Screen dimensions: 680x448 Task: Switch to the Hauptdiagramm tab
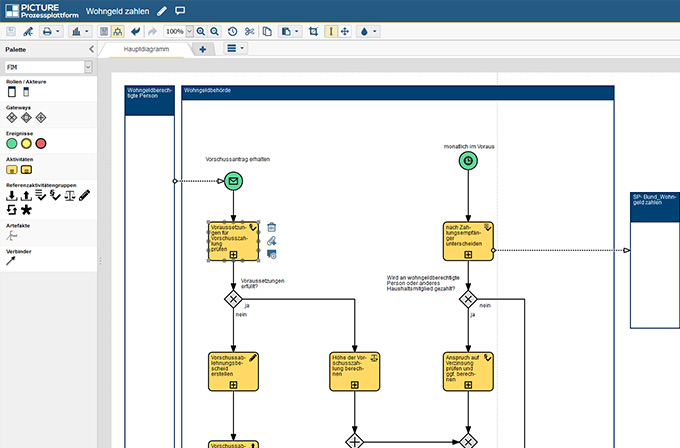(146, 49)
